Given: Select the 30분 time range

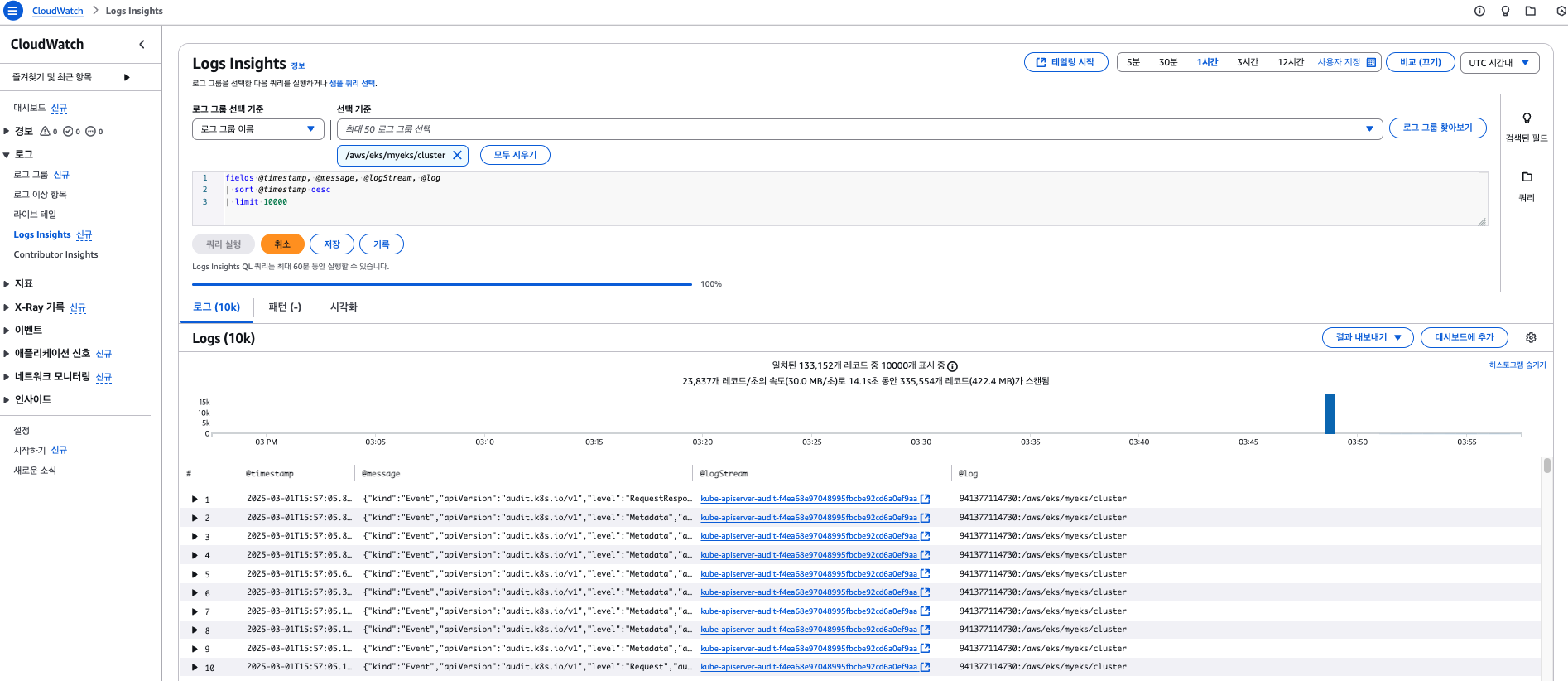Looking at the screenshot, I should coord(1168,62).
